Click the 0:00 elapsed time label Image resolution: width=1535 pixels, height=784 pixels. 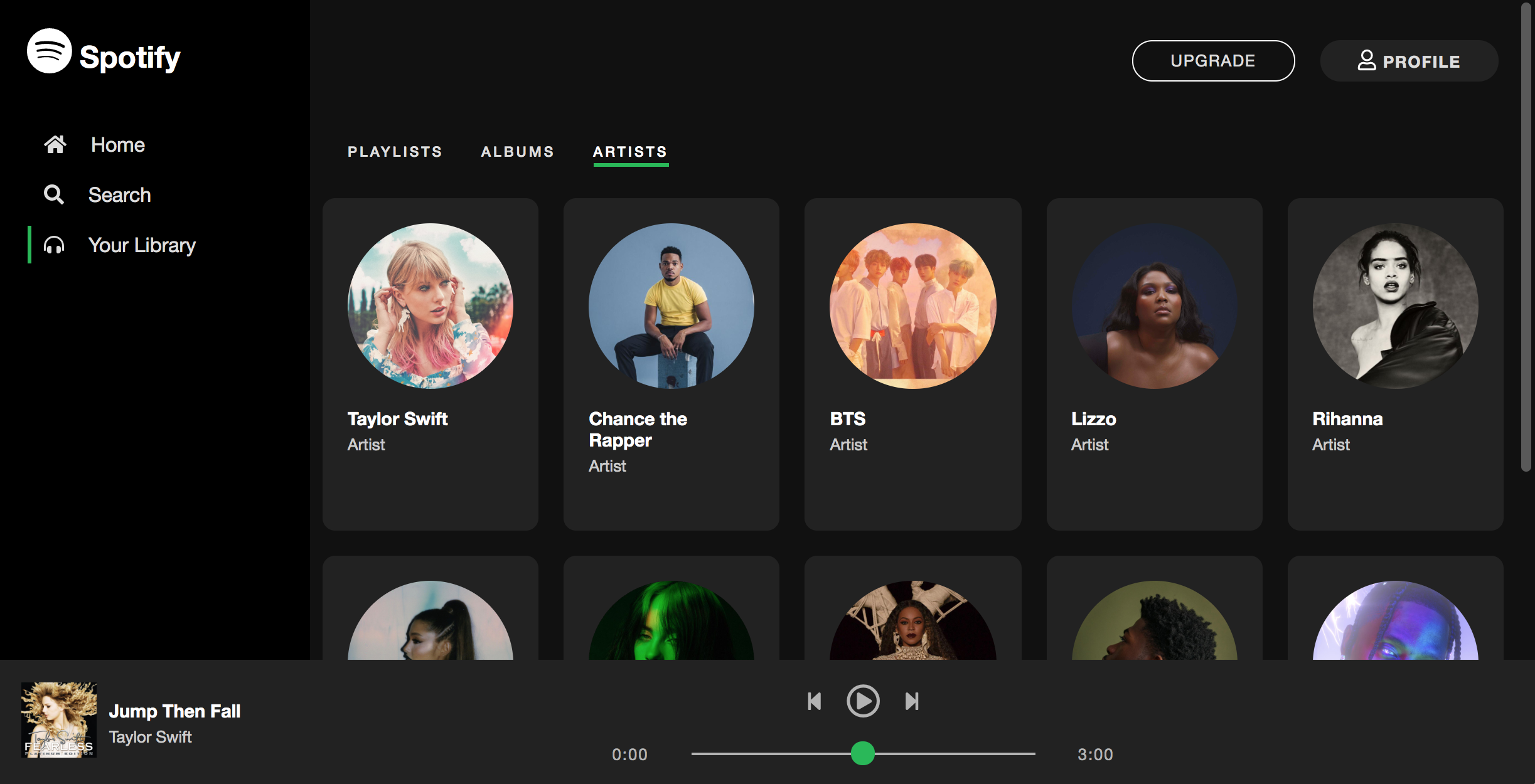point(629,755)
